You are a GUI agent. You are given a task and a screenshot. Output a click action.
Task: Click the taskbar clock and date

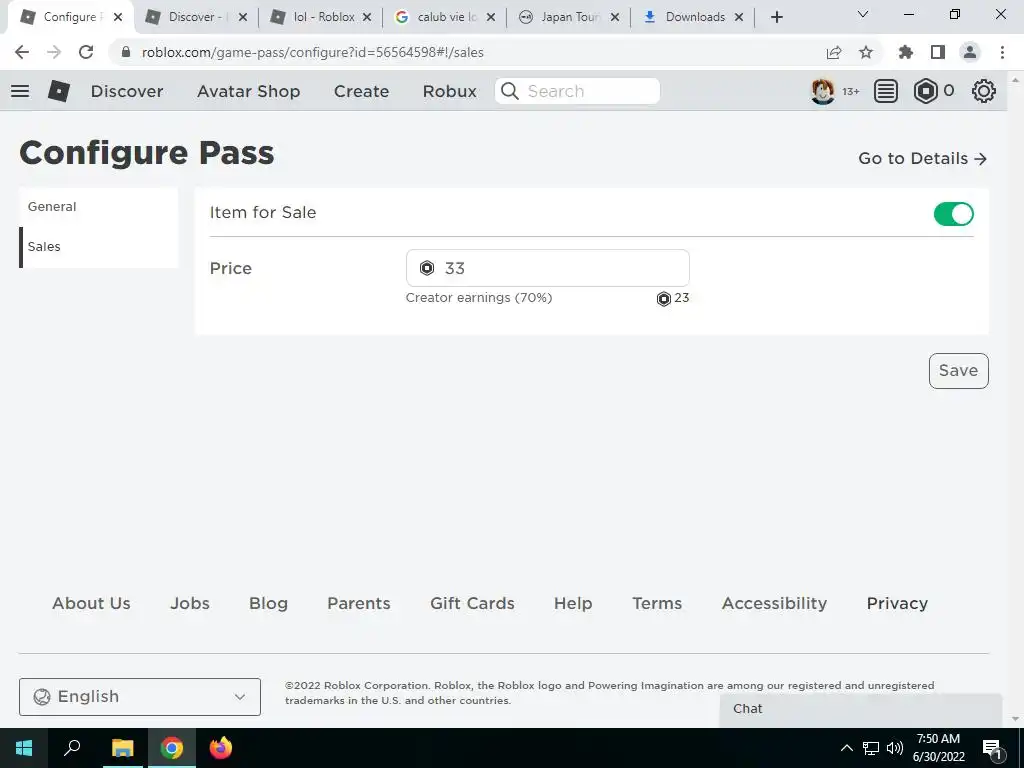[938, 748]
